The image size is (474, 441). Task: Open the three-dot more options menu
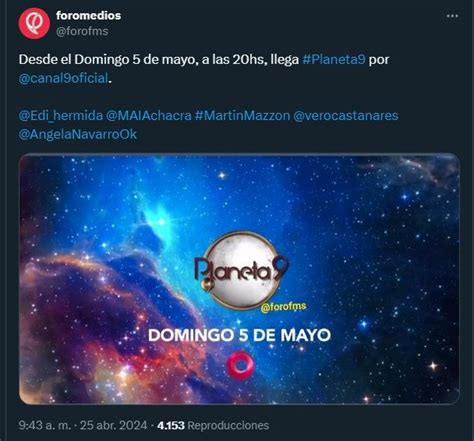coord(452,16)
